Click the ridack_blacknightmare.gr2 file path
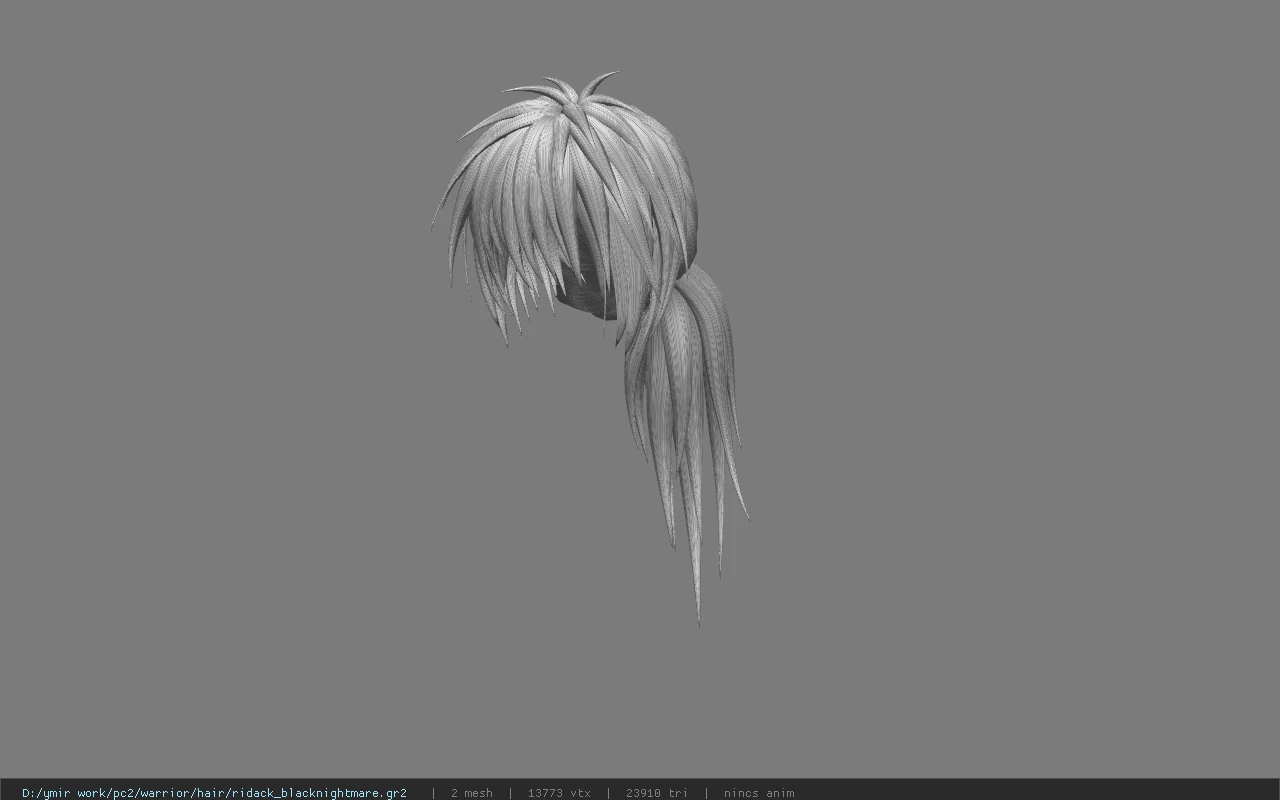 tap(214, 793)
